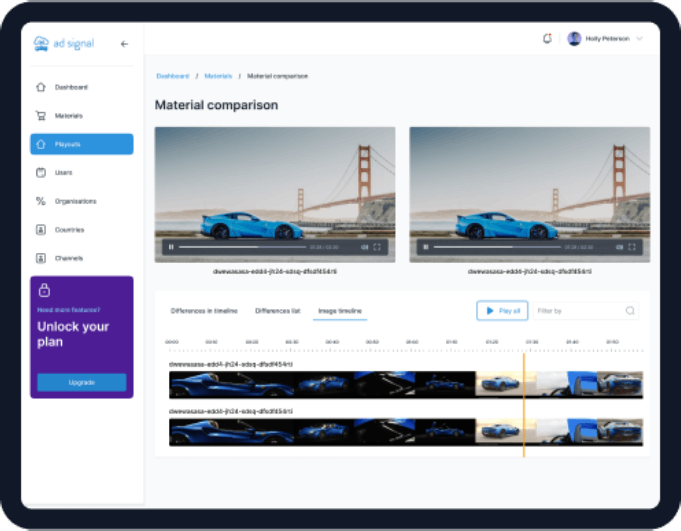Click the search icon in Filter by
This screenshot has height=531, width=681.
click(x=630, y=311)
